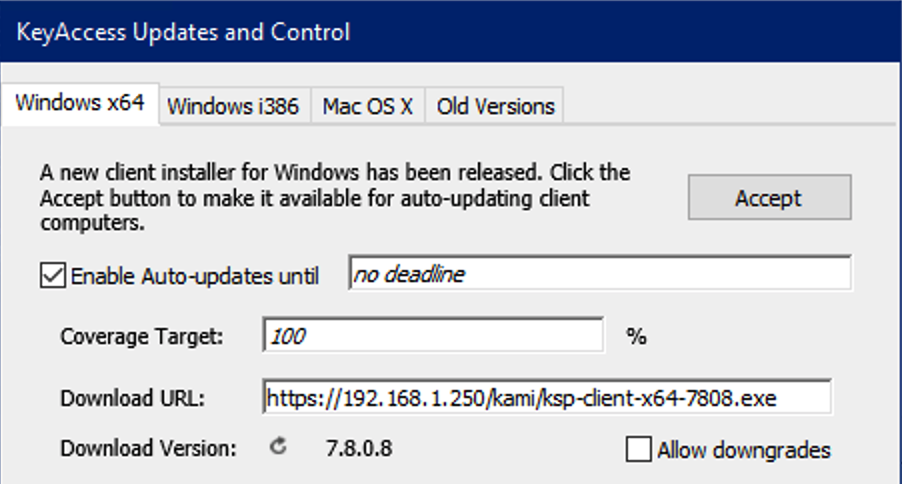Switch to the Windows i386 tab
902x484 pixels.
[x=234, y=106]
